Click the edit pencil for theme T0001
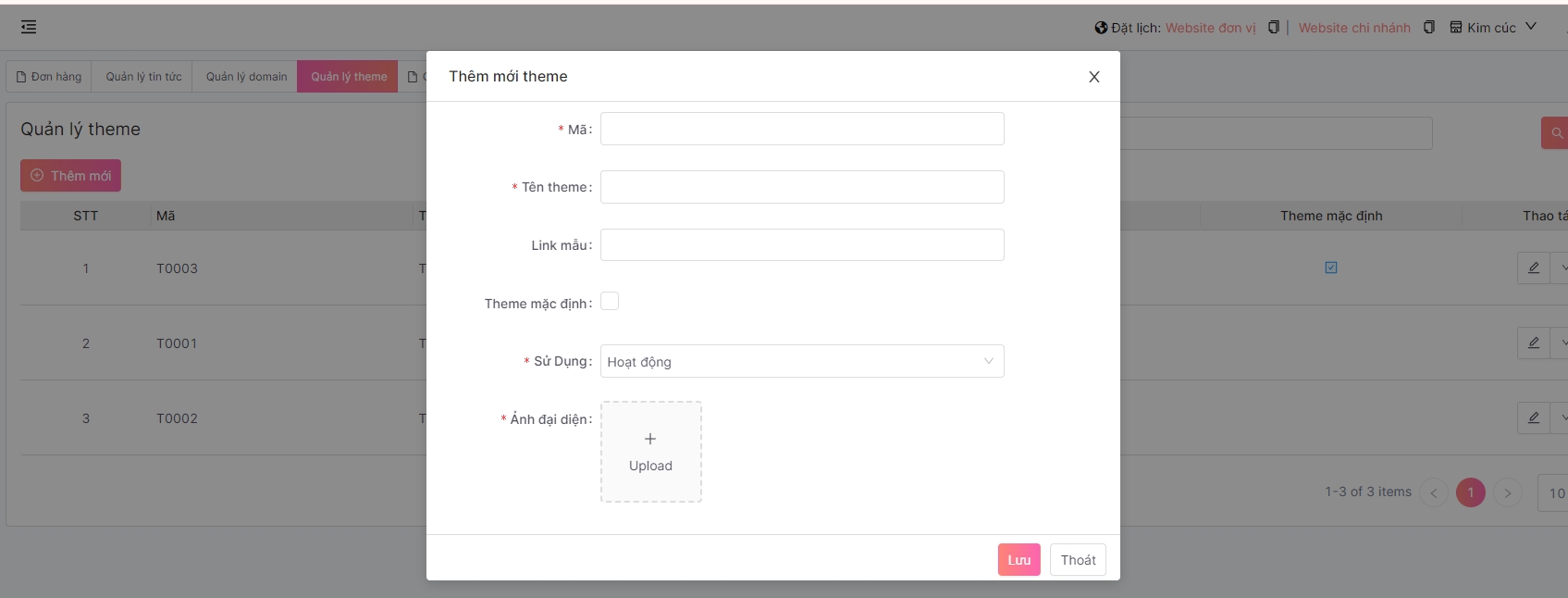1568x598 pixels. tap(1533, 343)
